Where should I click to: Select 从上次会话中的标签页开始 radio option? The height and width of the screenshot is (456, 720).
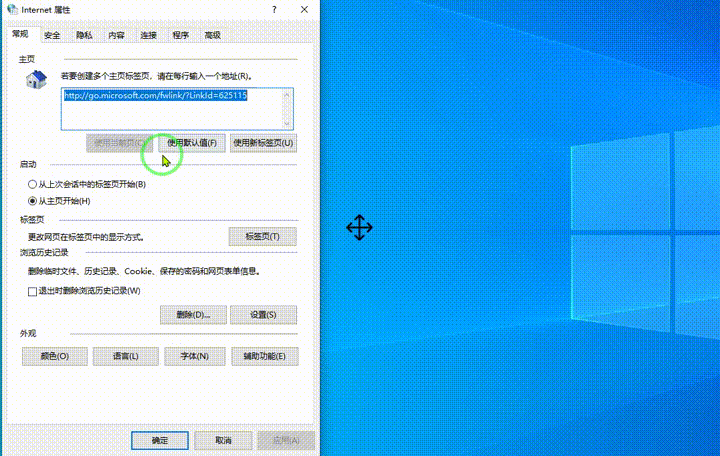click(87, 184)
